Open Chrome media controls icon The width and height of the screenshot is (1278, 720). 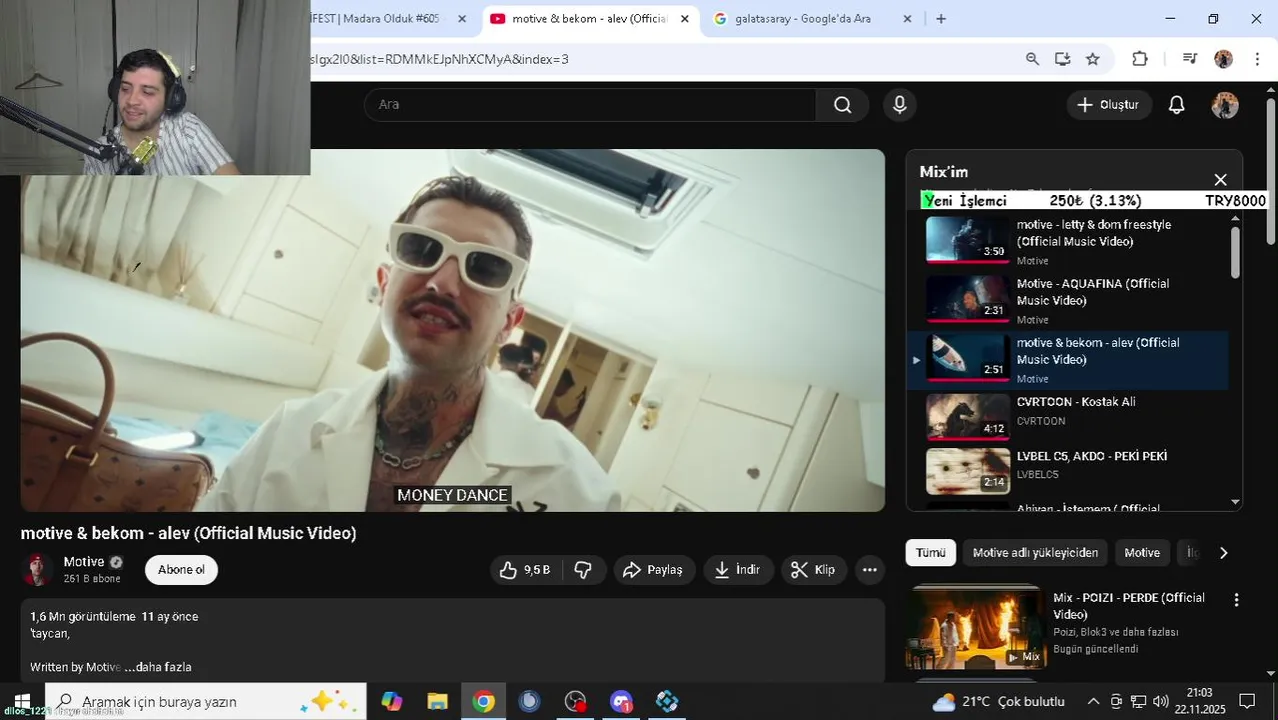click(x=1189, y=59)
